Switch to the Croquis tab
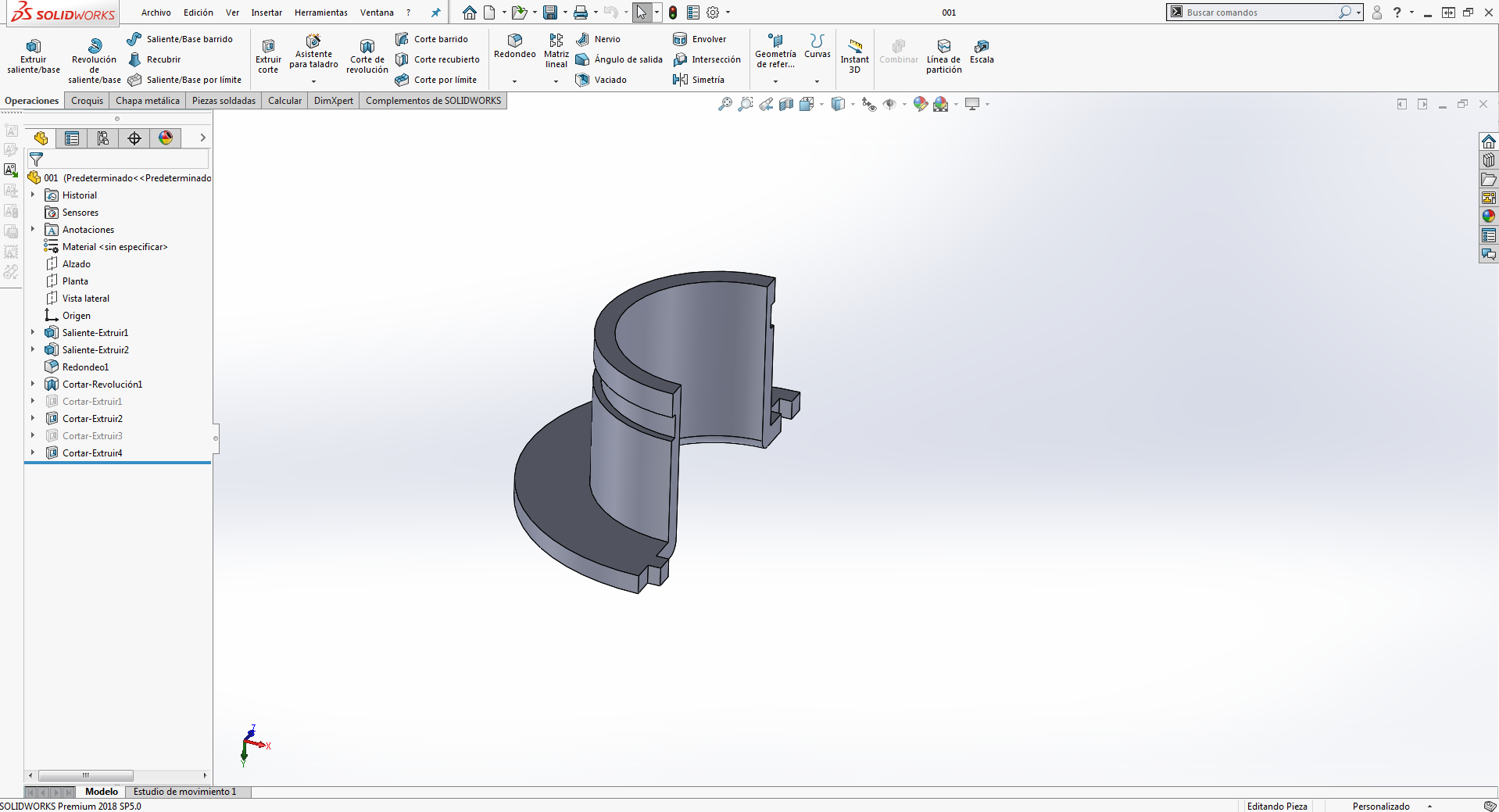The width and height of the screenshot is (1499, 812). (x=87, y=101)
